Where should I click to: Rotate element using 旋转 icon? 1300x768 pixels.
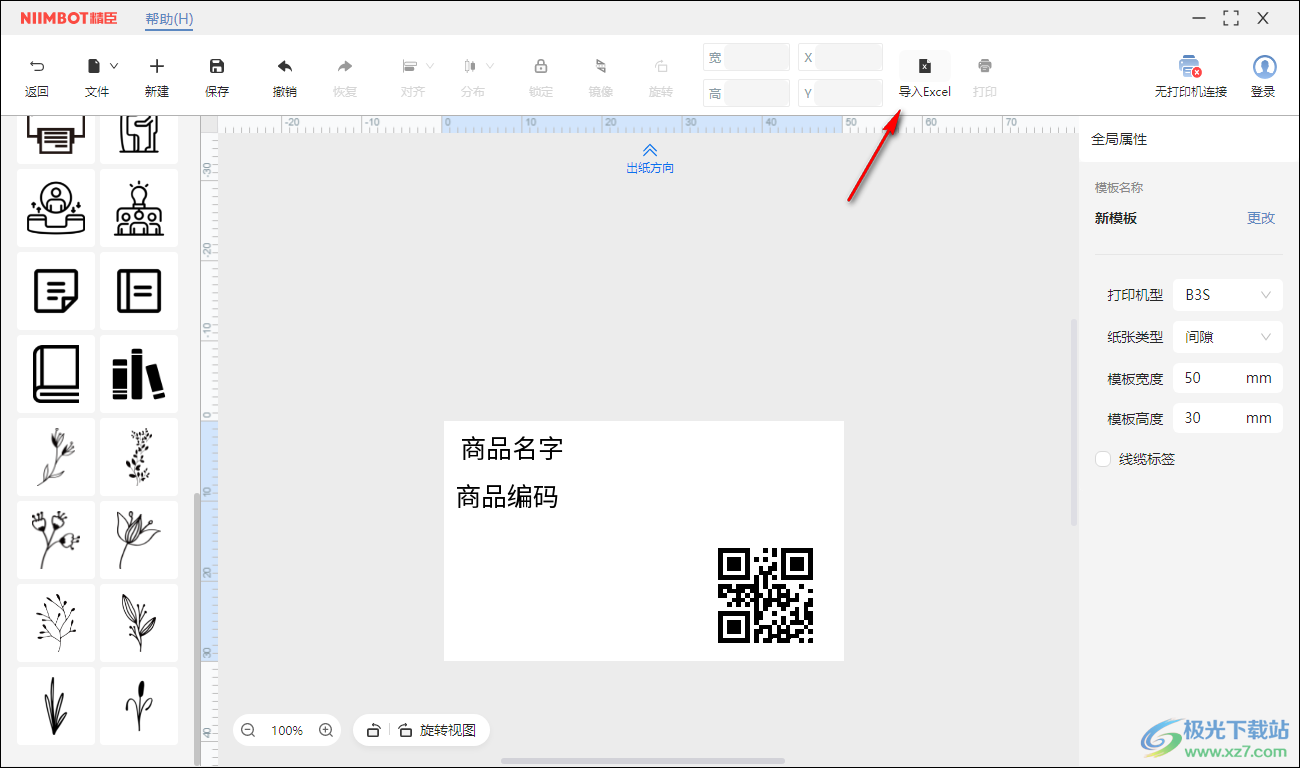(x=661, y=66)
